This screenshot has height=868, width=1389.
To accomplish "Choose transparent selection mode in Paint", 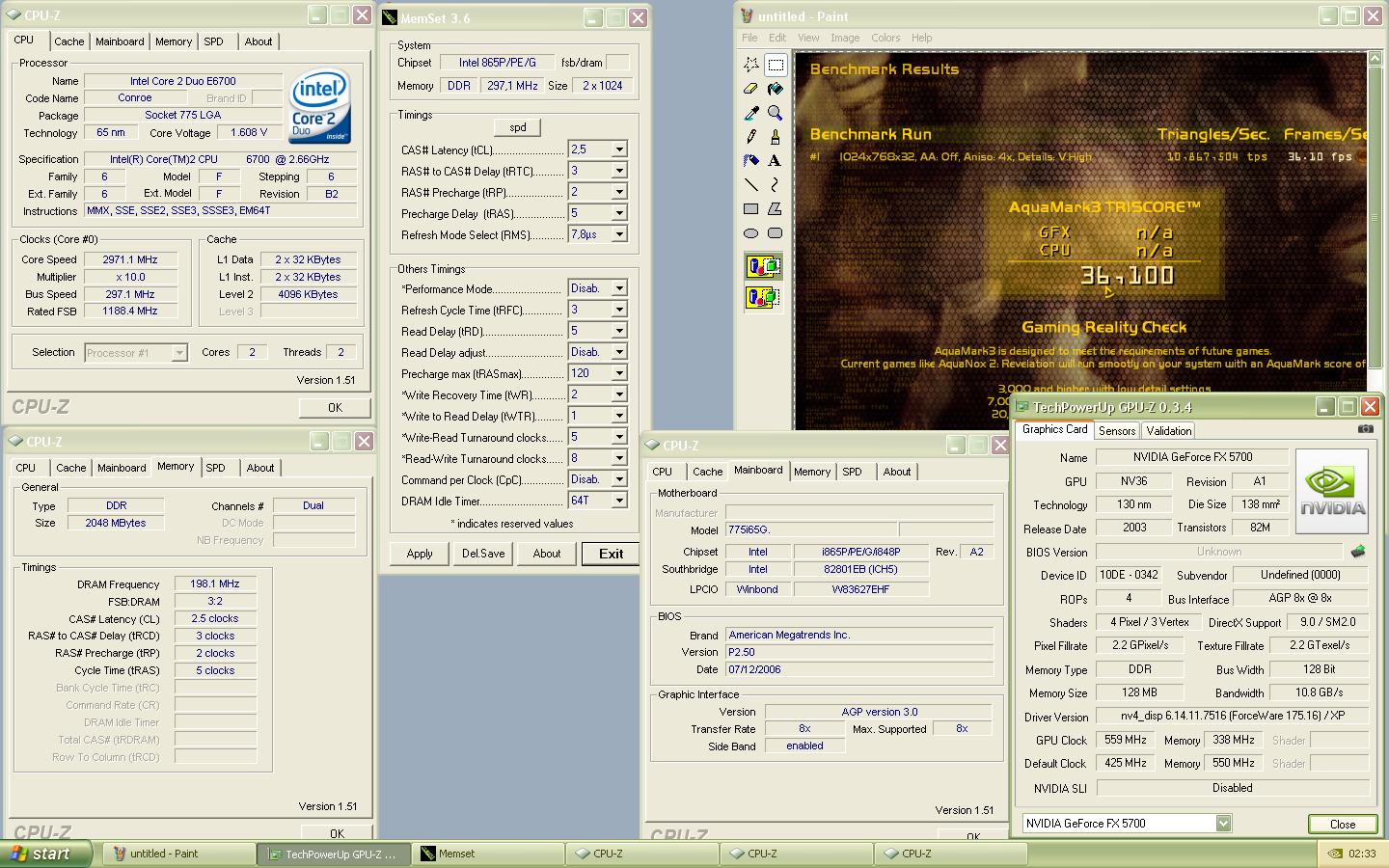I will pos(763,297).
